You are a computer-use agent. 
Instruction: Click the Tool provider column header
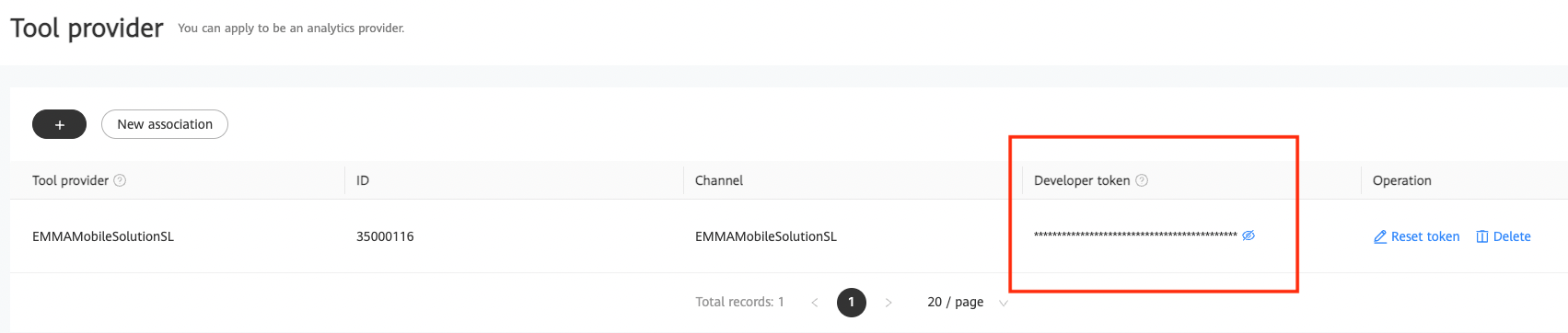pyautogui.click(x=70, y=180)
